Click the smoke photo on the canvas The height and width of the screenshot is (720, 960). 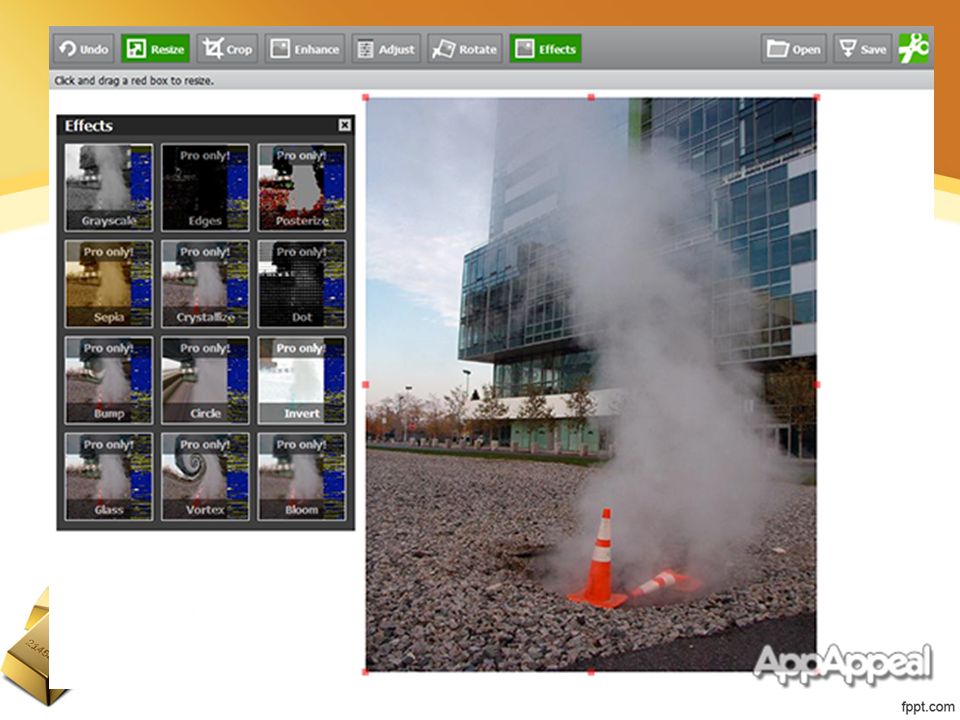click(591, 384)
